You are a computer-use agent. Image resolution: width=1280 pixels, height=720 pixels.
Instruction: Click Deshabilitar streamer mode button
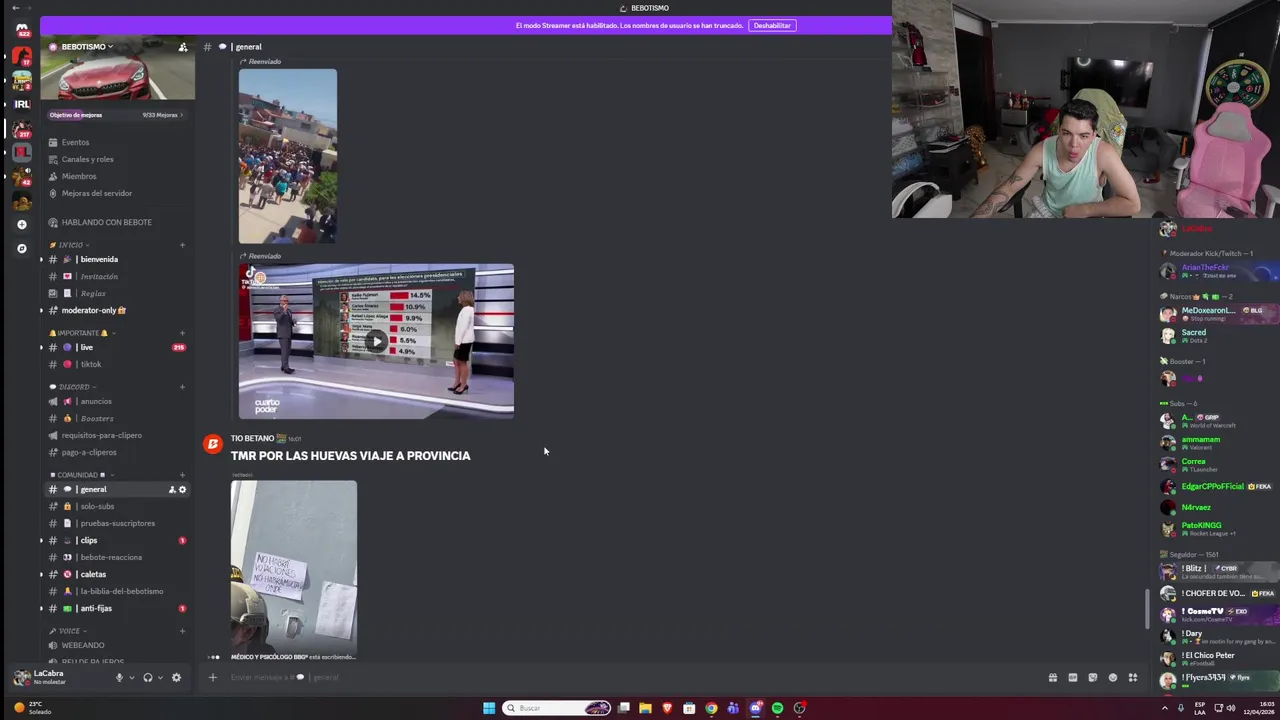pos(772,25)
